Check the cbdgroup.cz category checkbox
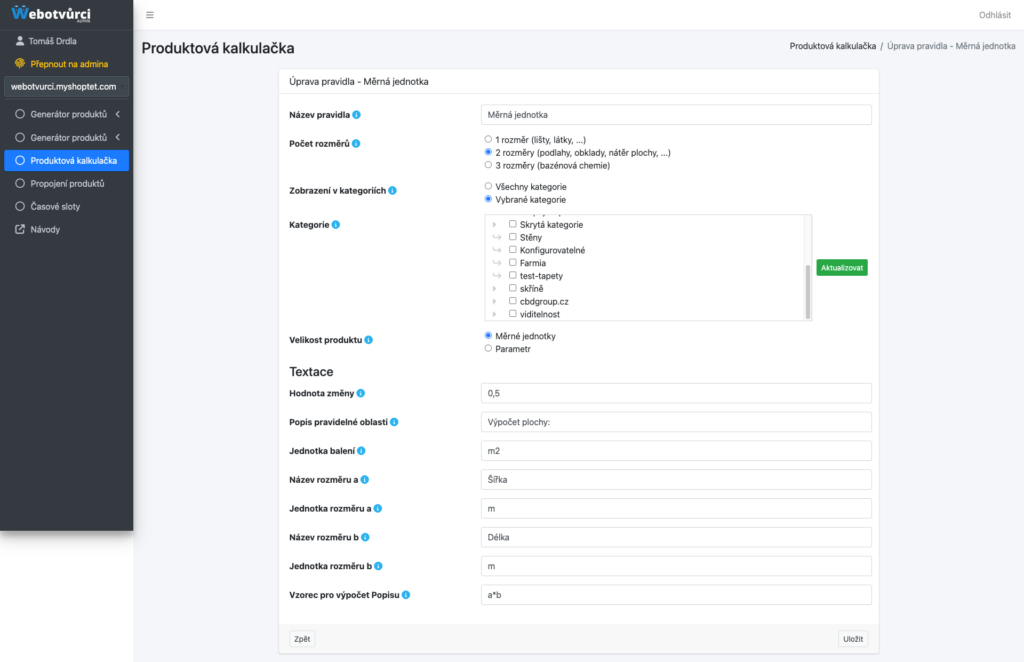 point(513,301)
